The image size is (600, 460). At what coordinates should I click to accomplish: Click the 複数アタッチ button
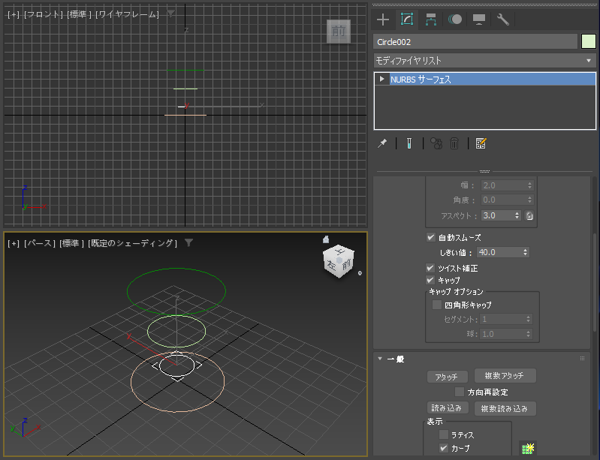coord(505,375)
